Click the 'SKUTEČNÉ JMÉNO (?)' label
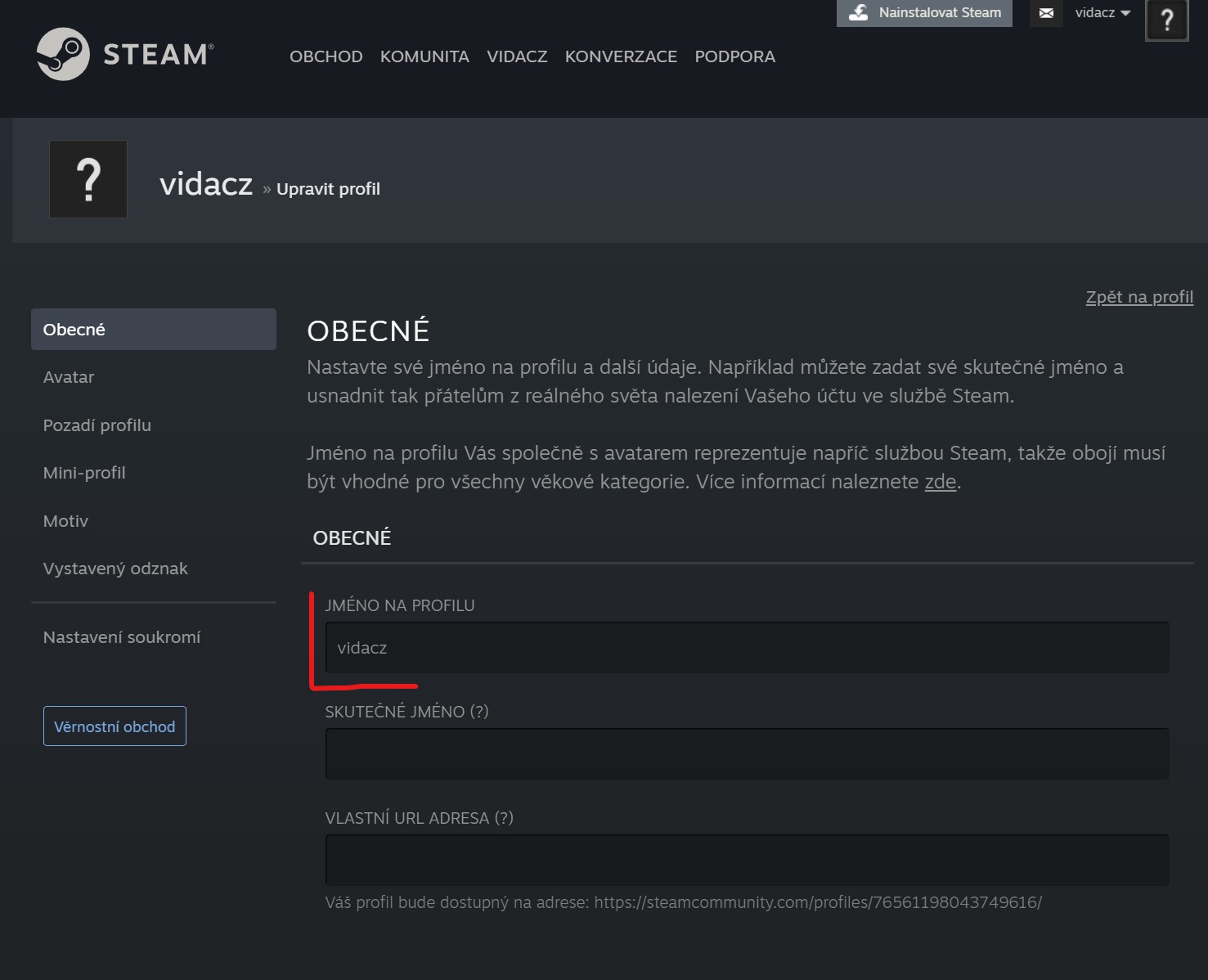The image size is (1208, 980). (406, 712)
